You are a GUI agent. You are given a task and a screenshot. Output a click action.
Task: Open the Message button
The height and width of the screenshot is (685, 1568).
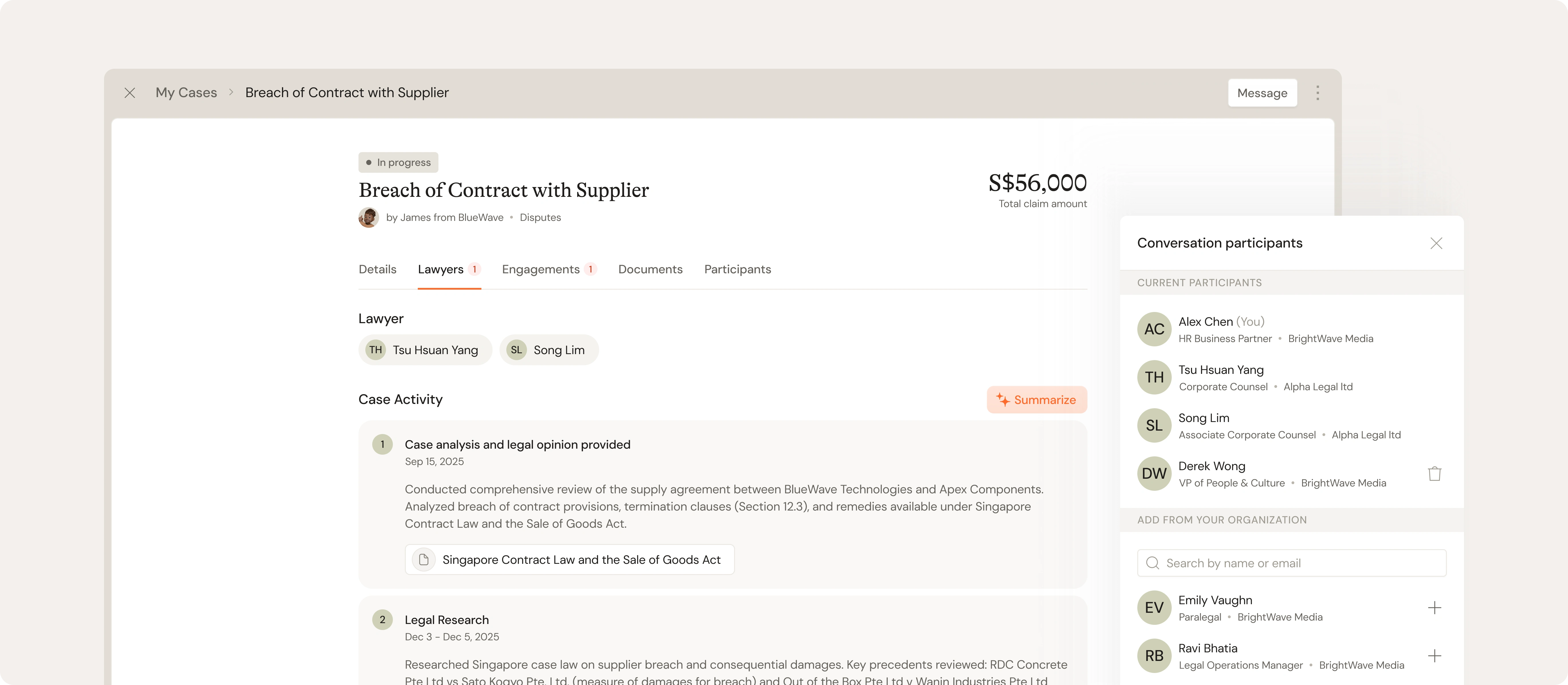1262,93
